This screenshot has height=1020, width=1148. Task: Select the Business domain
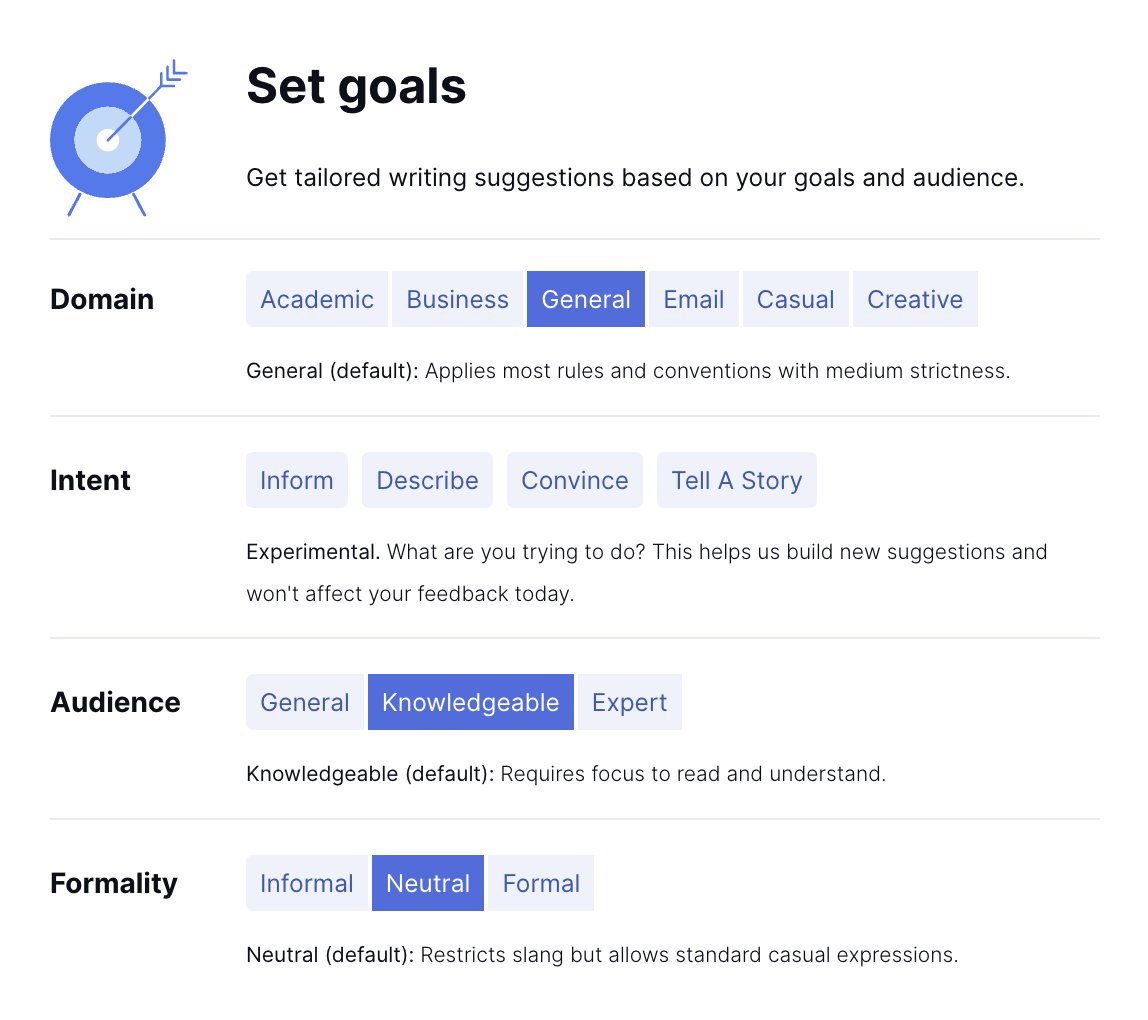coord(457,299)
